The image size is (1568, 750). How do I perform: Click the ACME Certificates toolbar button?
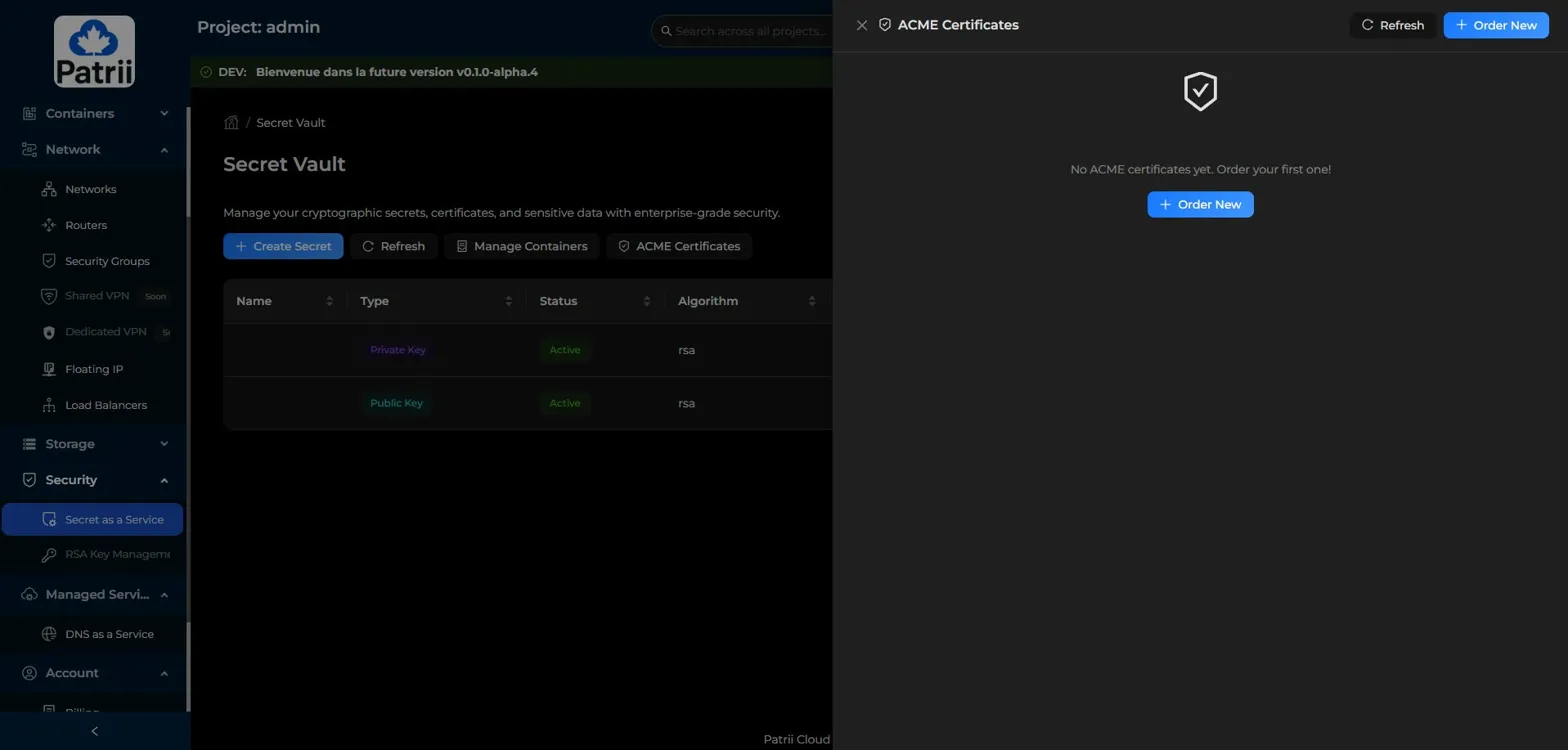click(x=679, y=246)
